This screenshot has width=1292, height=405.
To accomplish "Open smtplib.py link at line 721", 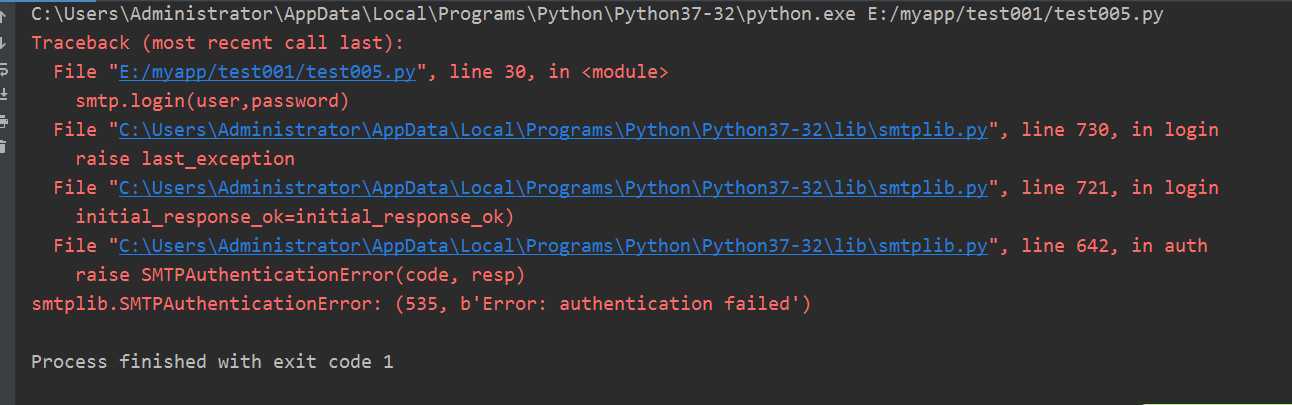I will pos(554,188).
